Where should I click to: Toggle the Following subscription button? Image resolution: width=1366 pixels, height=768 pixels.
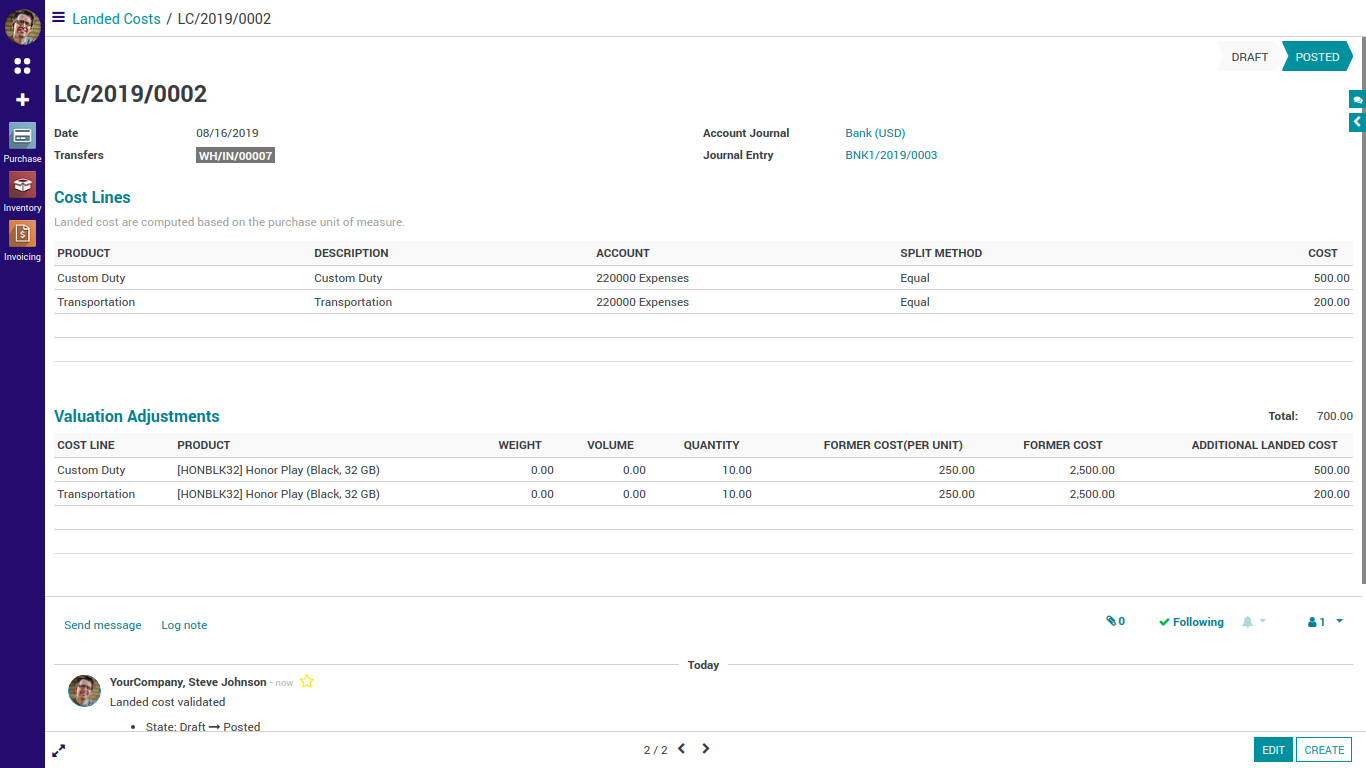[1191, 622]
